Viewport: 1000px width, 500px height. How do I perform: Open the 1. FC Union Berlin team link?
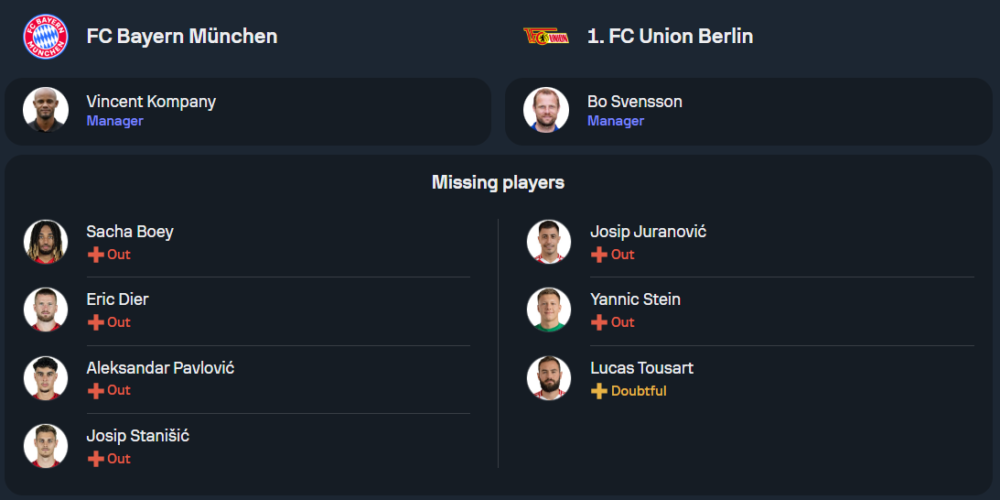[x=670, y=36]
